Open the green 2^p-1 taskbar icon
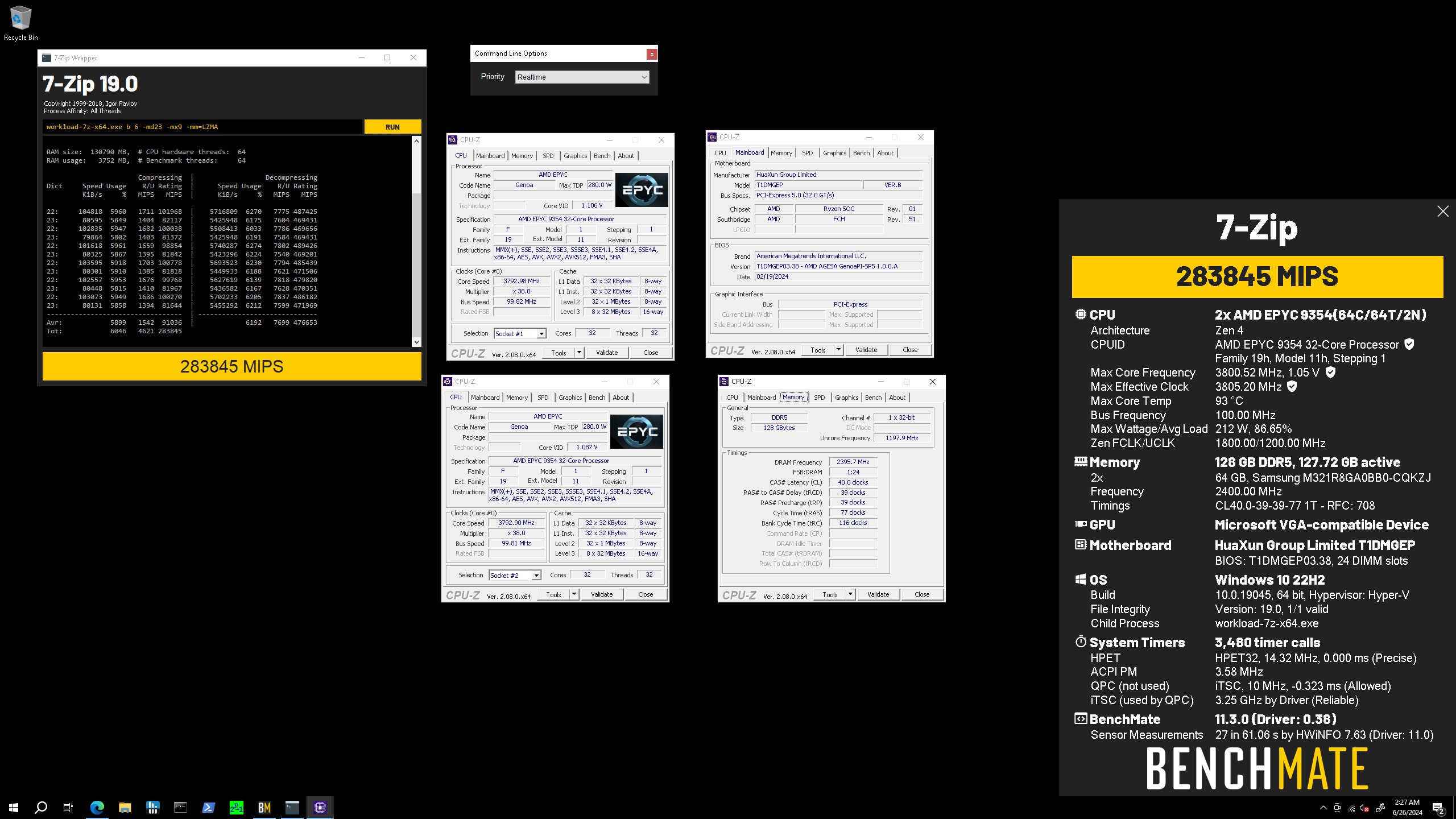The height and width of the screenshot is (819, 1456). click(236, 807)
